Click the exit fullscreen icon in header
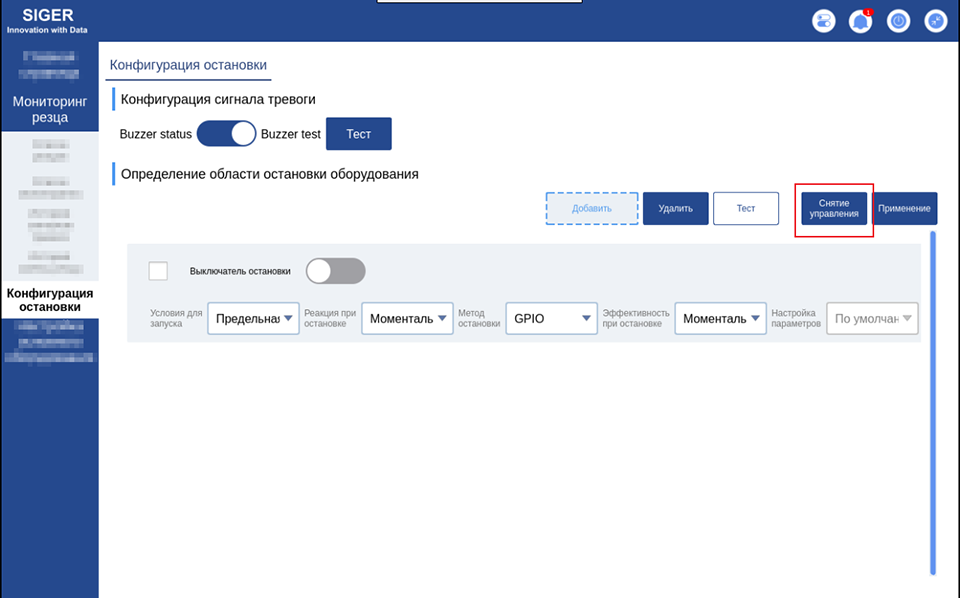Viewport: 960px width, 598px height. pyautogui.click(x=936, y=21)
